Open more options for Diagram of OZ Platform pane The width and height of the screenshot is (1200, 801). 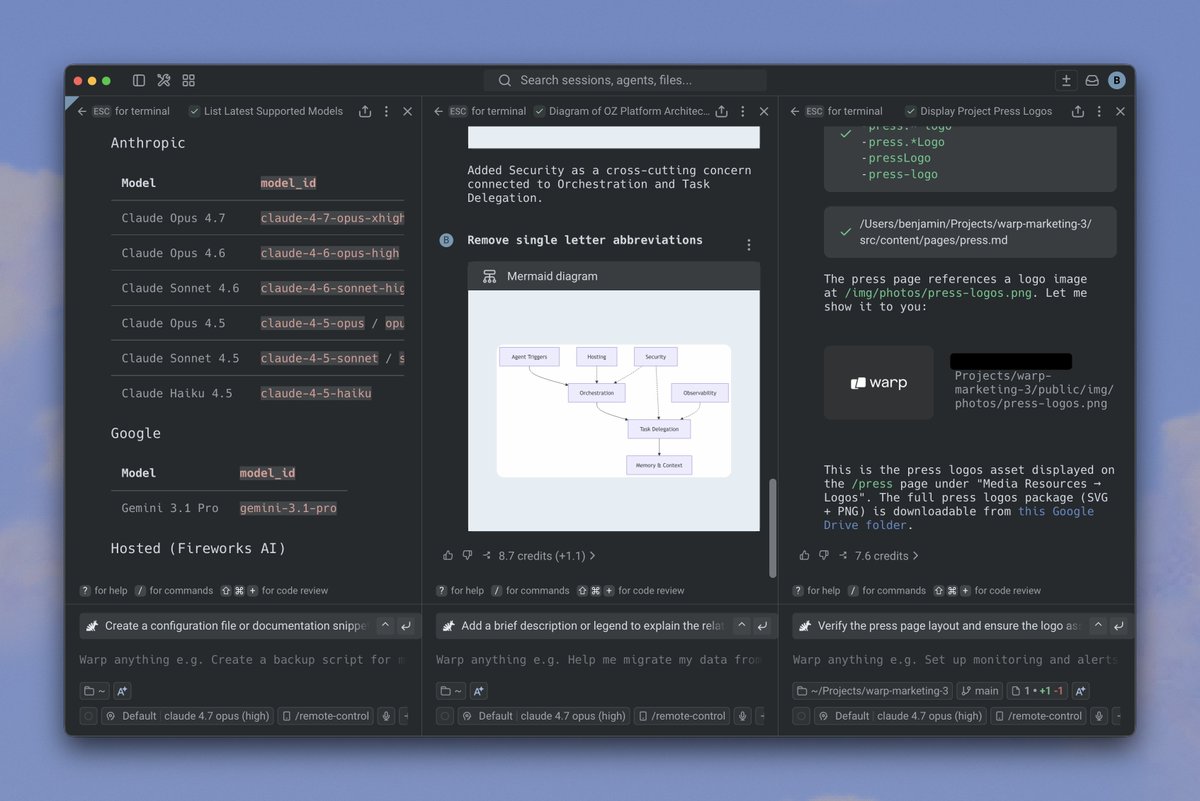pos(743,111)
